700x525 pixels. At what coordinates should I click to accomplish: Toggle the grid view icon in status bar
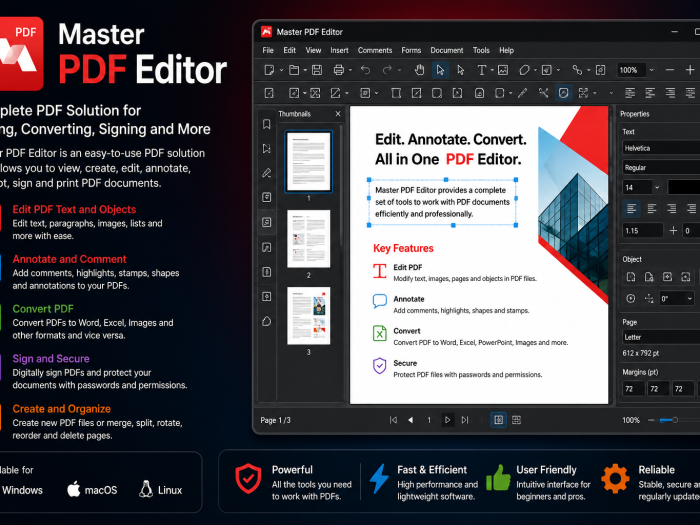[x=516, y=420]
